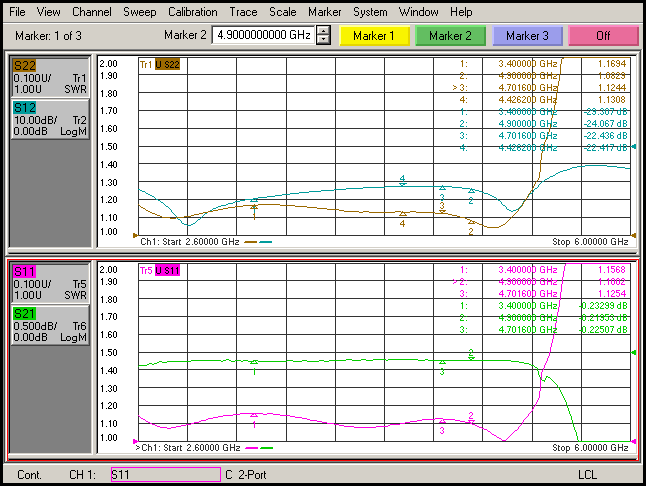The image size is (646, 486).
Task: Open the Calibration menu
Action: 193,12
